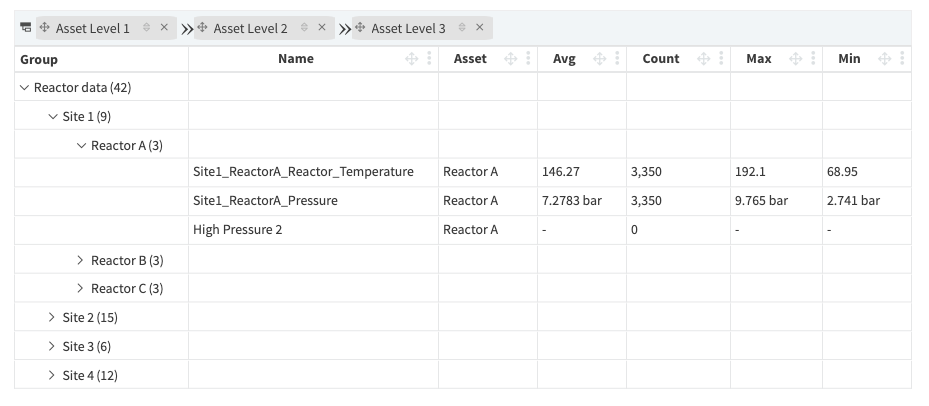Click the 2.741 bar min value
The width and height of the screenshot is (929, 406).
click(x=853, y=201)
